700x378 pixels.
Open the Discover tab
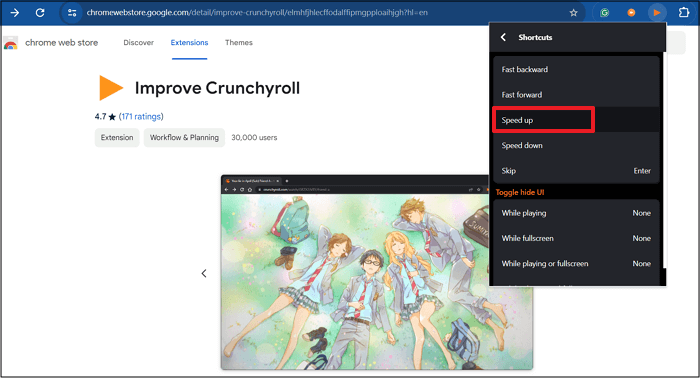pos(138,42)
